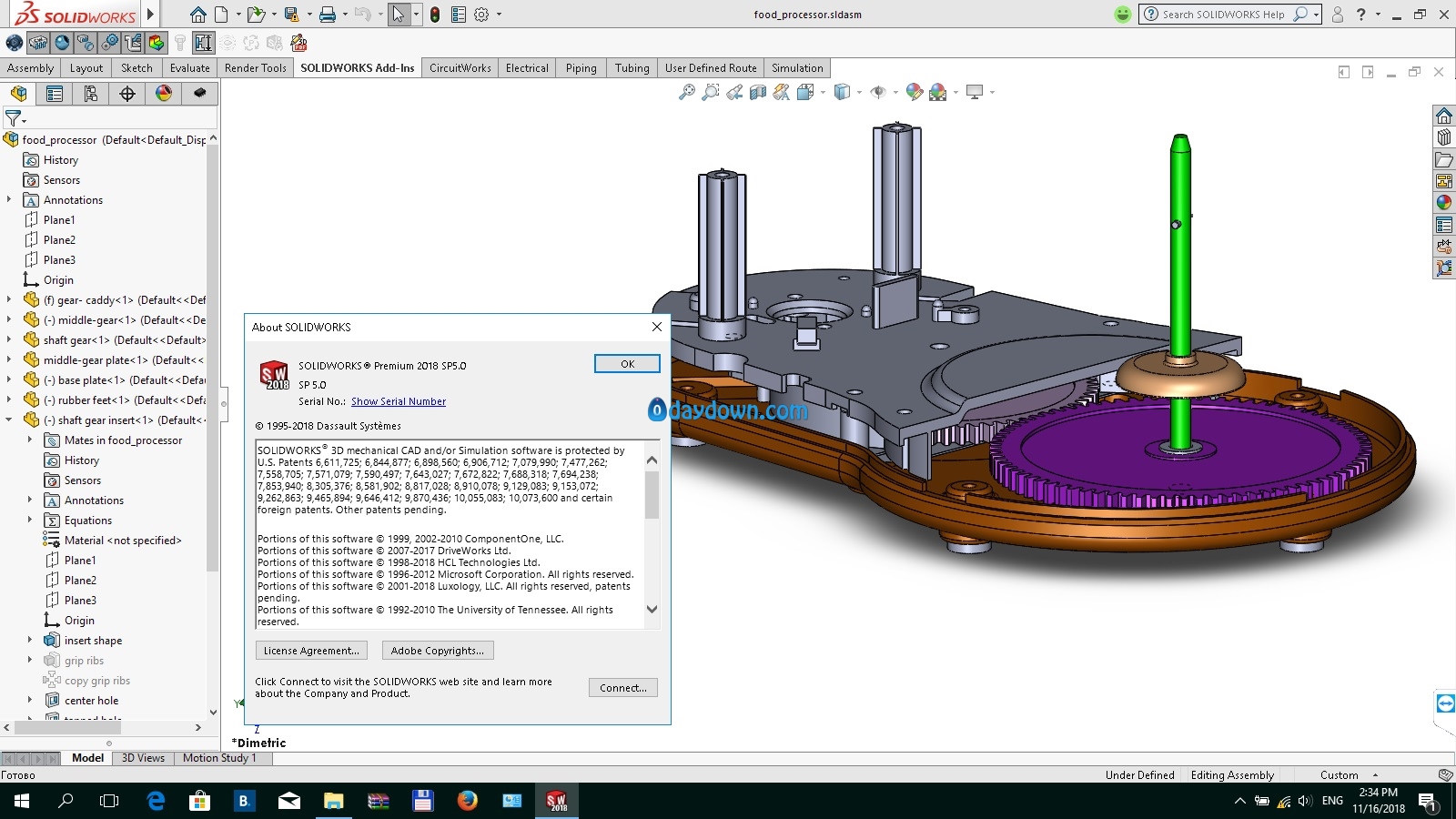
Task: Switch to the Motion Study 1 bottom tab
Action: point(219,758)
